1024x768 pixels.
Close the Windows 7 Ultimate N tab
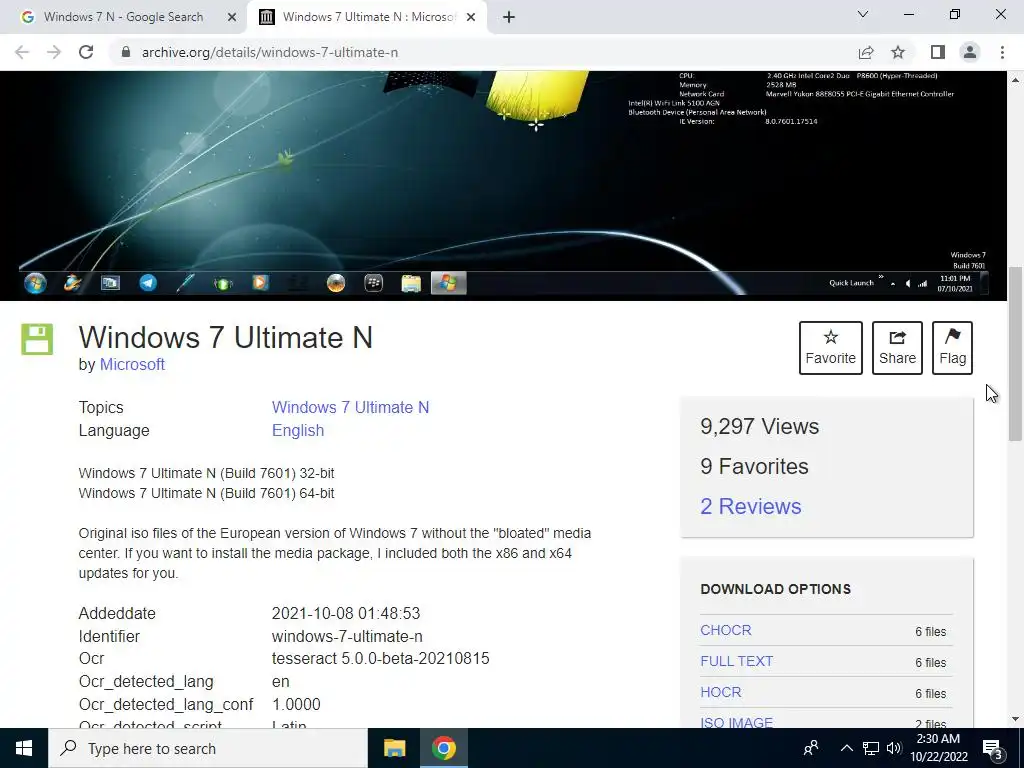(x=470, y=17)
